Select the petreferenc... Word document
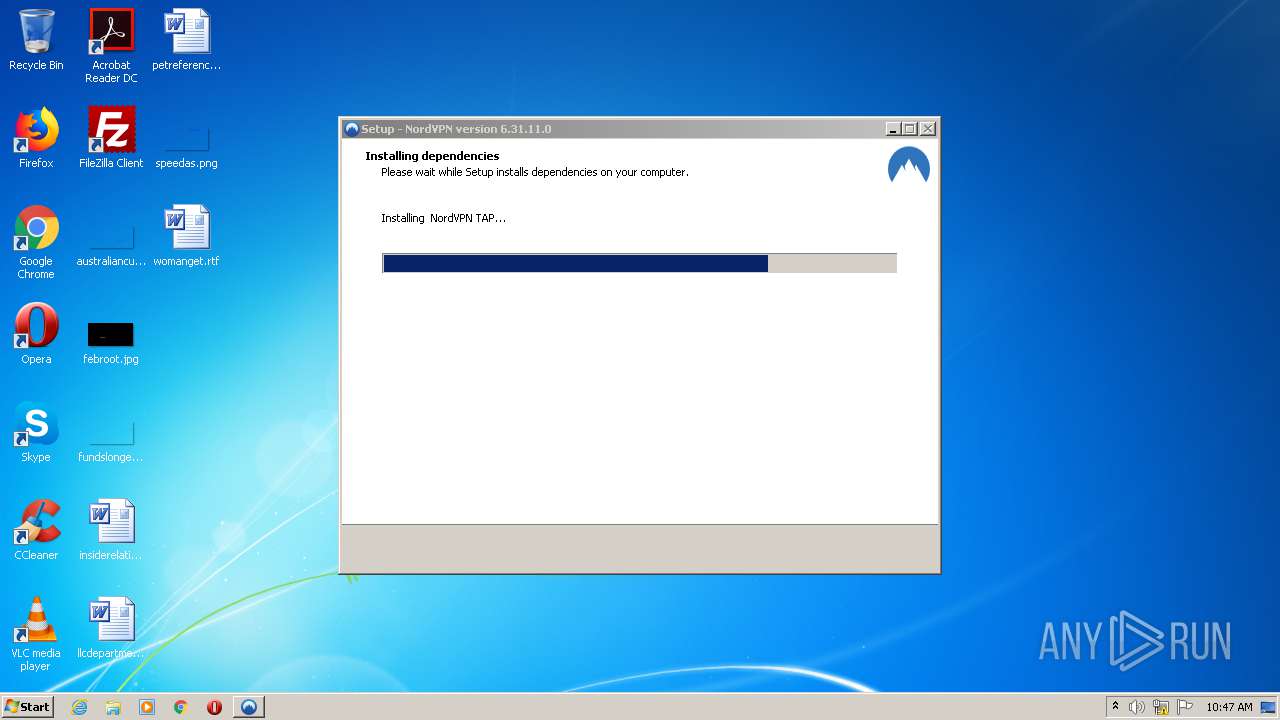Screen dimensions: 1280x720 (186, 41)
